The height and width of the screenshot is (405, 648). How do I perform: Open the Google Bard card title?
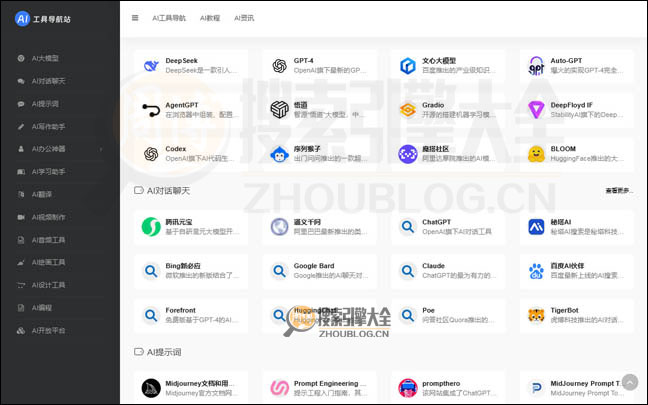point(314,266)
